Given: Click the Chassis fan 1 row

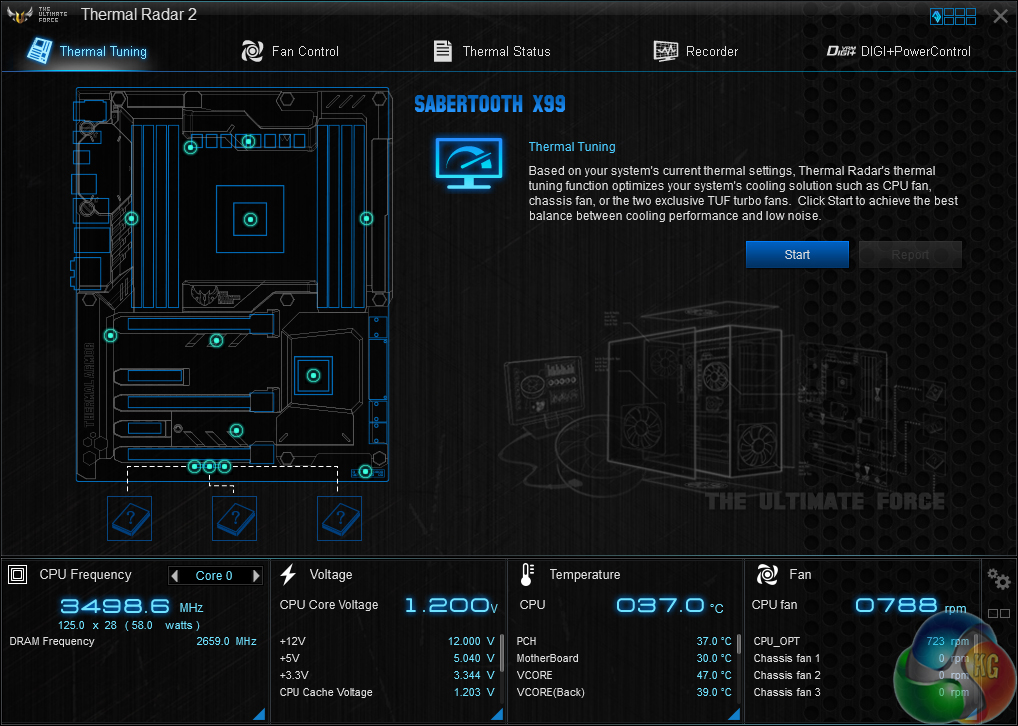Looking at the screenshot, I should 862,658.
